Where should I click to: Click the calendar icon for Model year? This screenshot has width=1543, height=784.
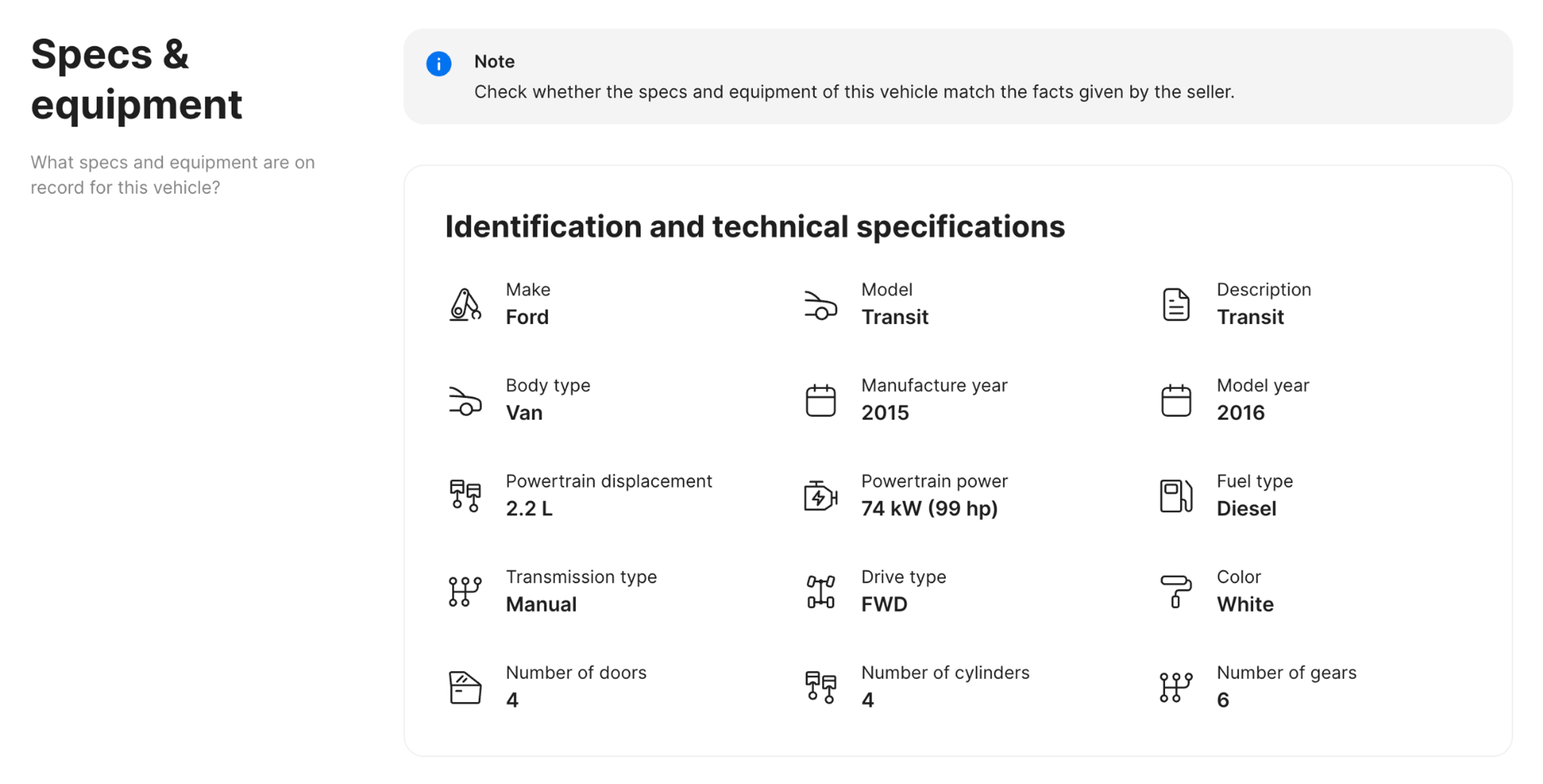(x=1176, y=400)
